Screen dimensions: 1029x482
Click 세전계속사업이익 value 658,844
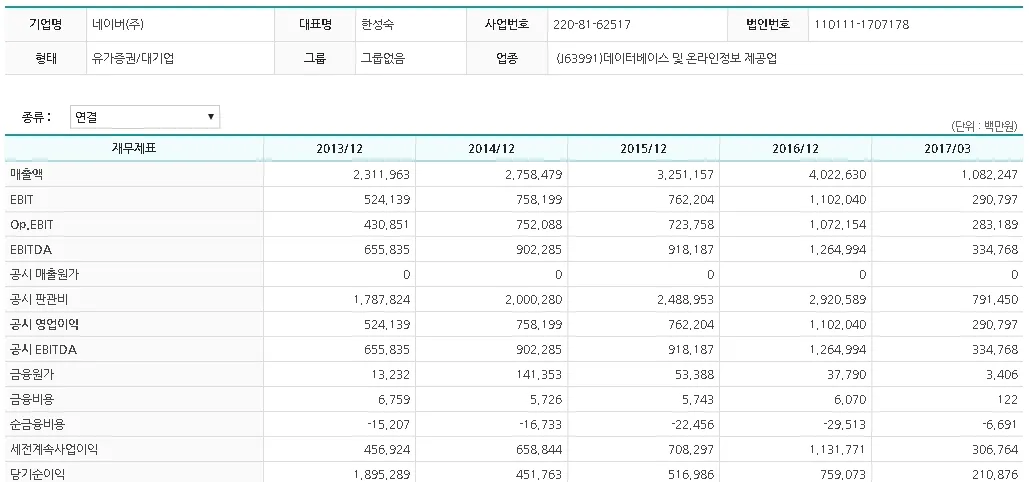538,450
